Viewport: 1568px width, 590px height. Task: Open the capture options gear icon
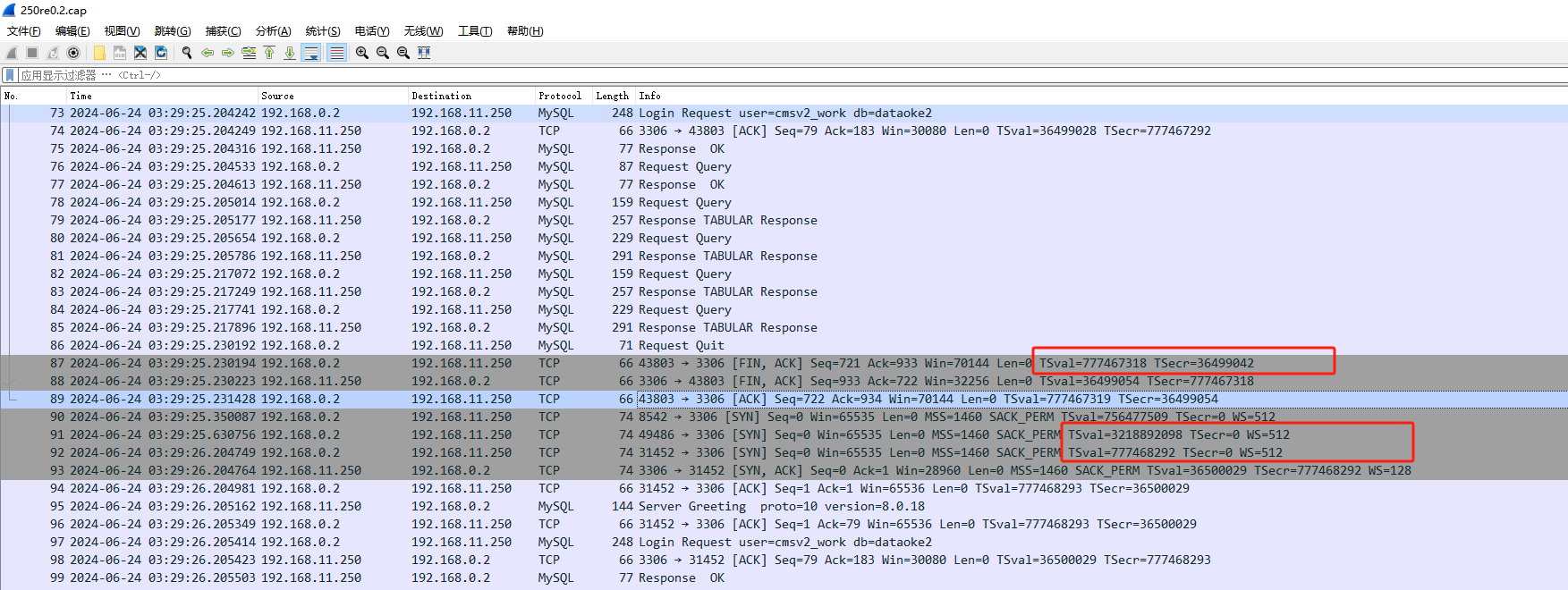pos(73,53)
